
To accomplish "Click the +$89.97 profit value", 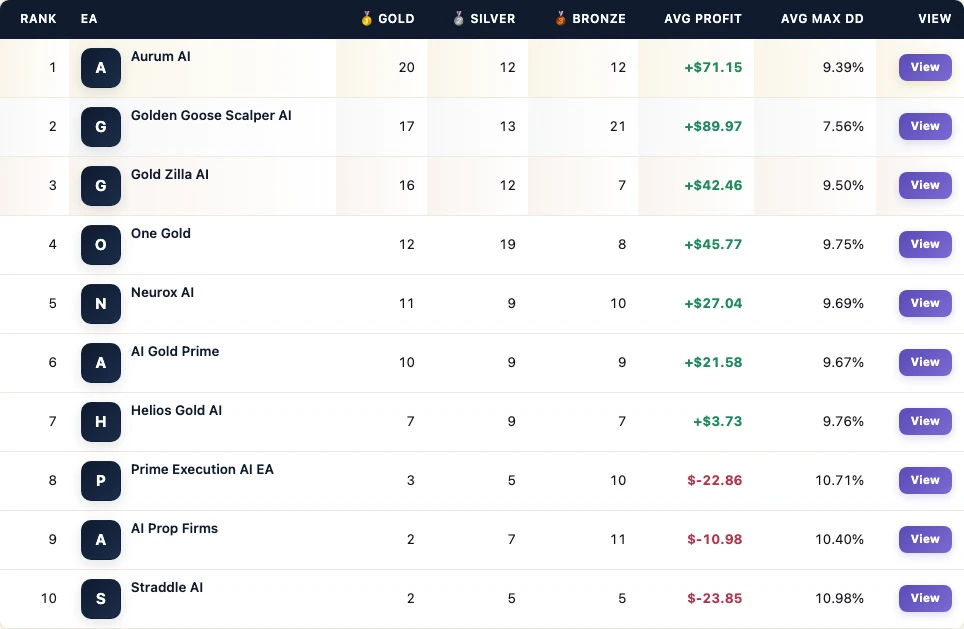I will (x=713, y=127).
